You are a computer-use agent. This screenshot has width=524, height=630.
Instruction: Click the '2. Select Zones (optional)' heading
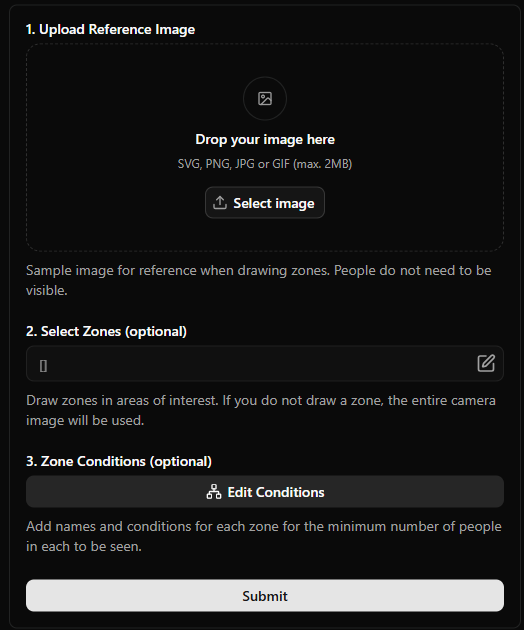[106, 331]
